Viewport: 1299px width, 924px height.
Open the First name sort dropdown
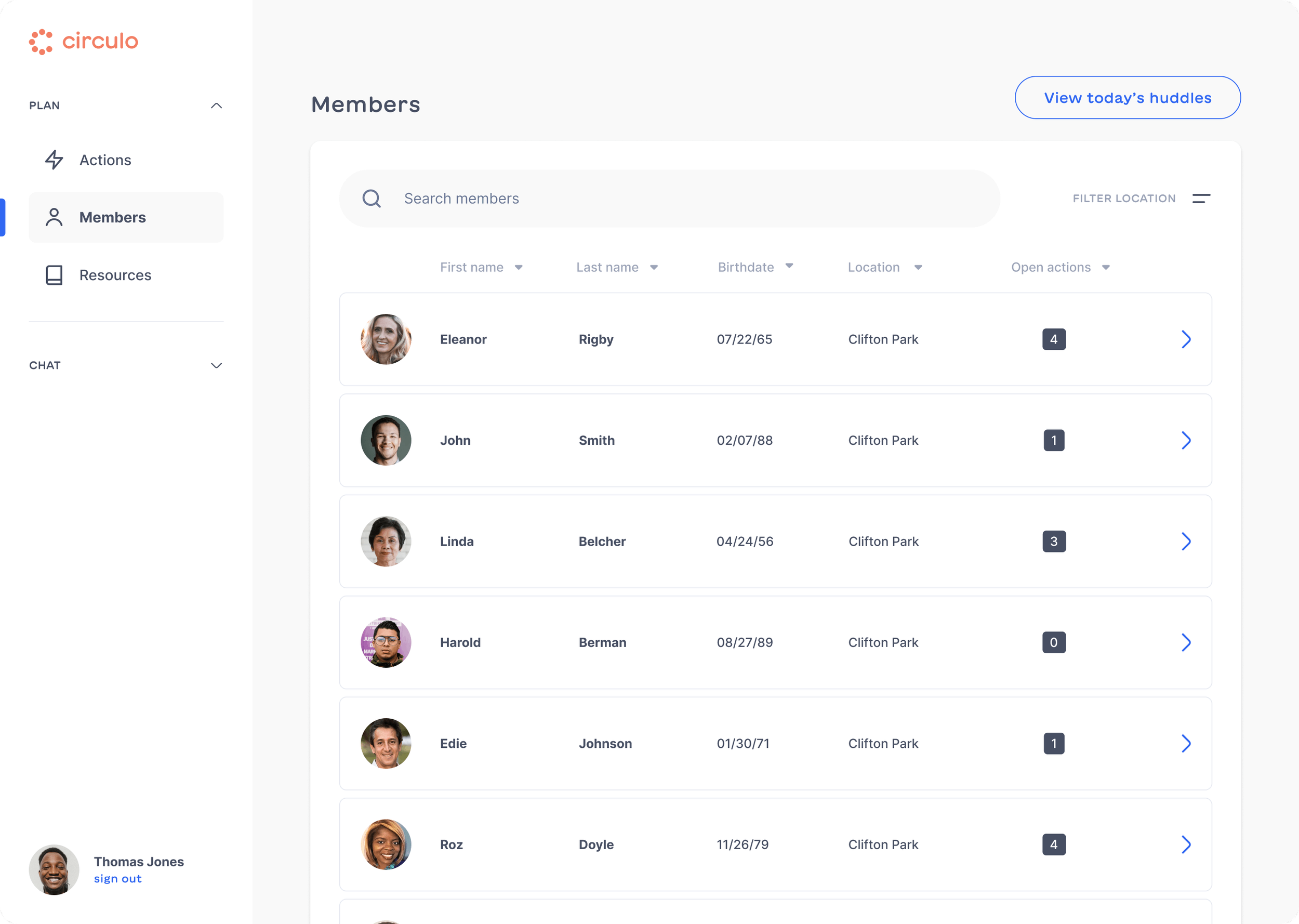click(519, 267)
